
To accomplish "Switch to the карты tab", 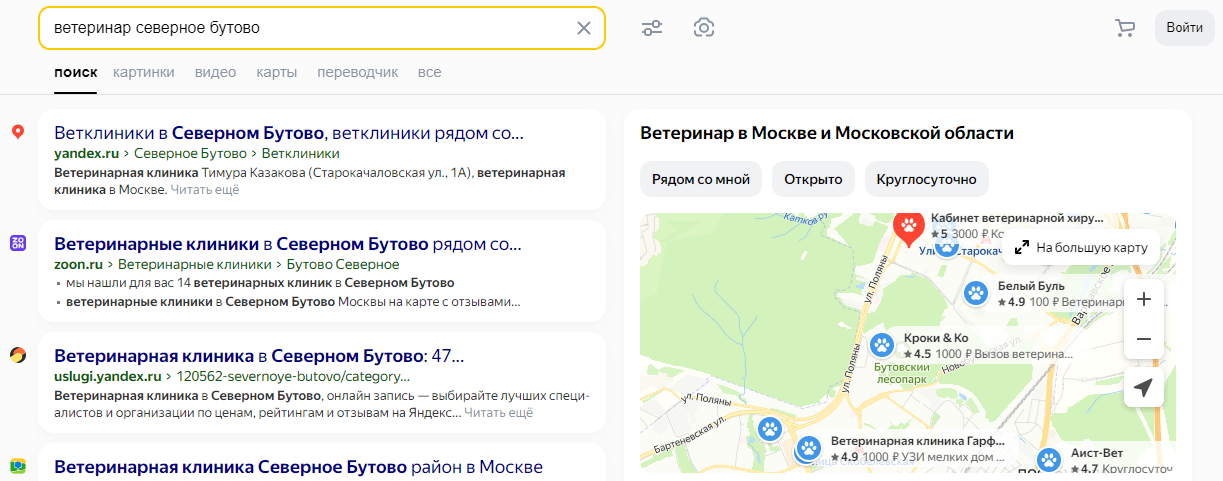I will click(277, 72).
